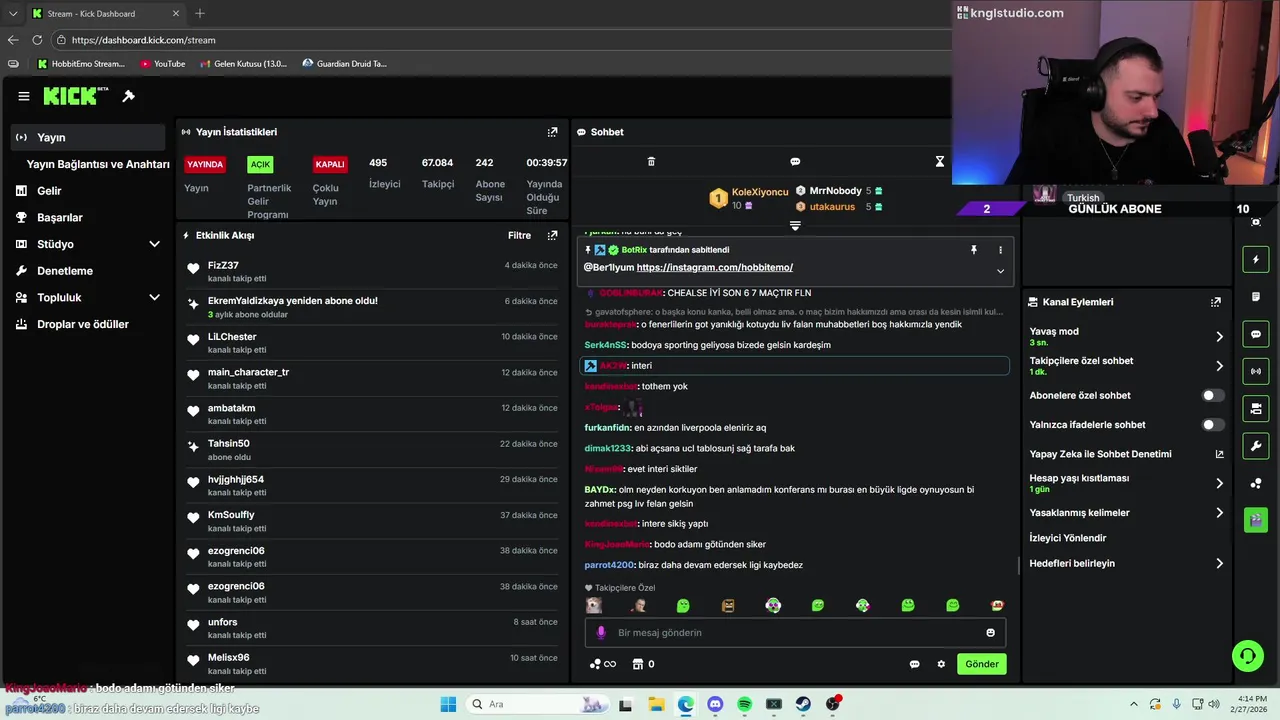This screenshot has width=1280, height=720.
Task: Click the FizZ37 follow event row
Action: (x=372, y=272)
